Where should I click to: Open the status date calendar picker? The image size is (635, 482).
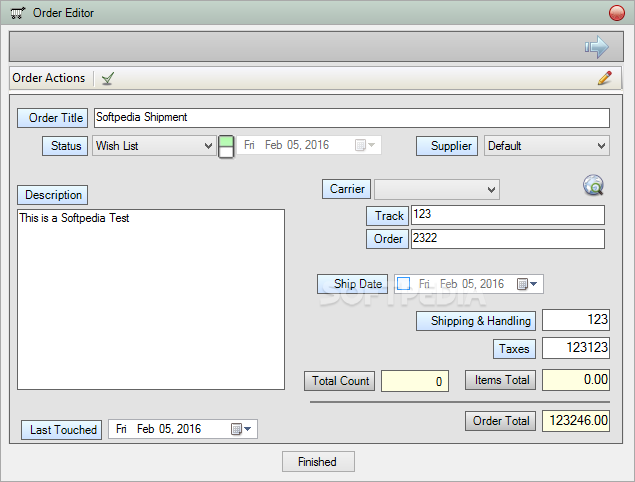[365, 145]
